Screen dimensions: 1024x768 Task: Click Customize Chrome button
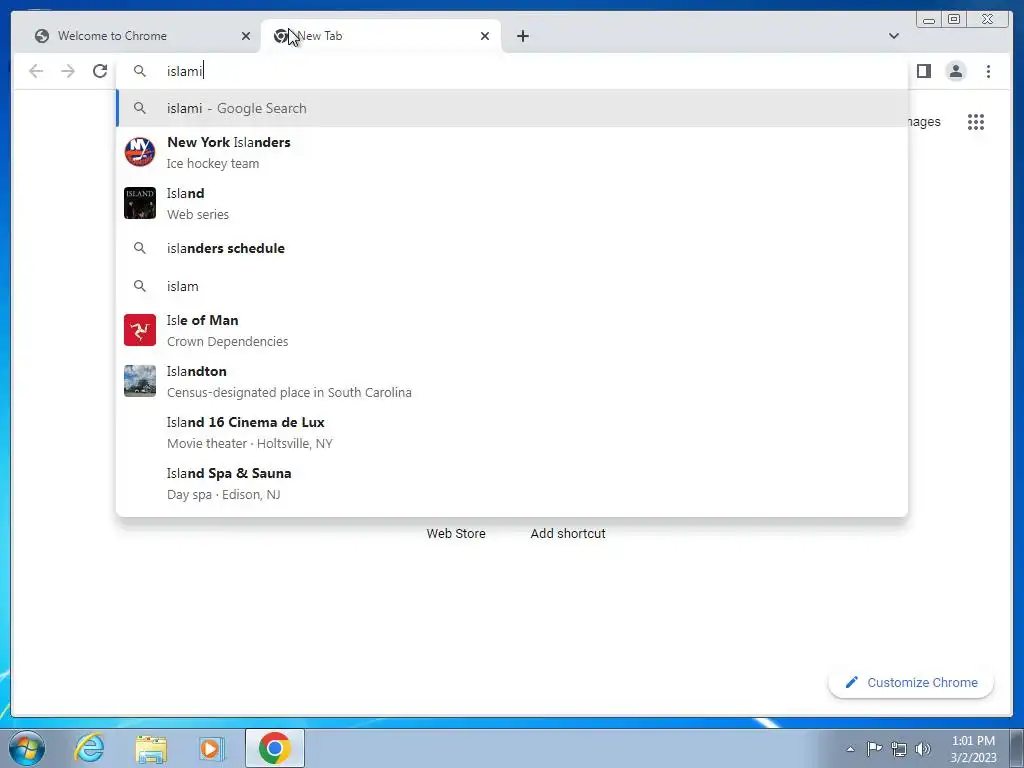911,682
